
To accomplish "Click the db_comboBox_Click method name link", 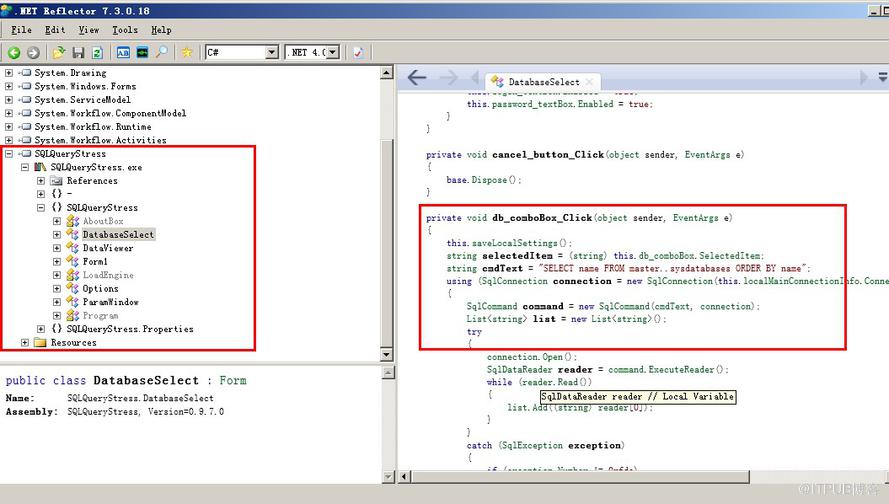I will 541,218.
